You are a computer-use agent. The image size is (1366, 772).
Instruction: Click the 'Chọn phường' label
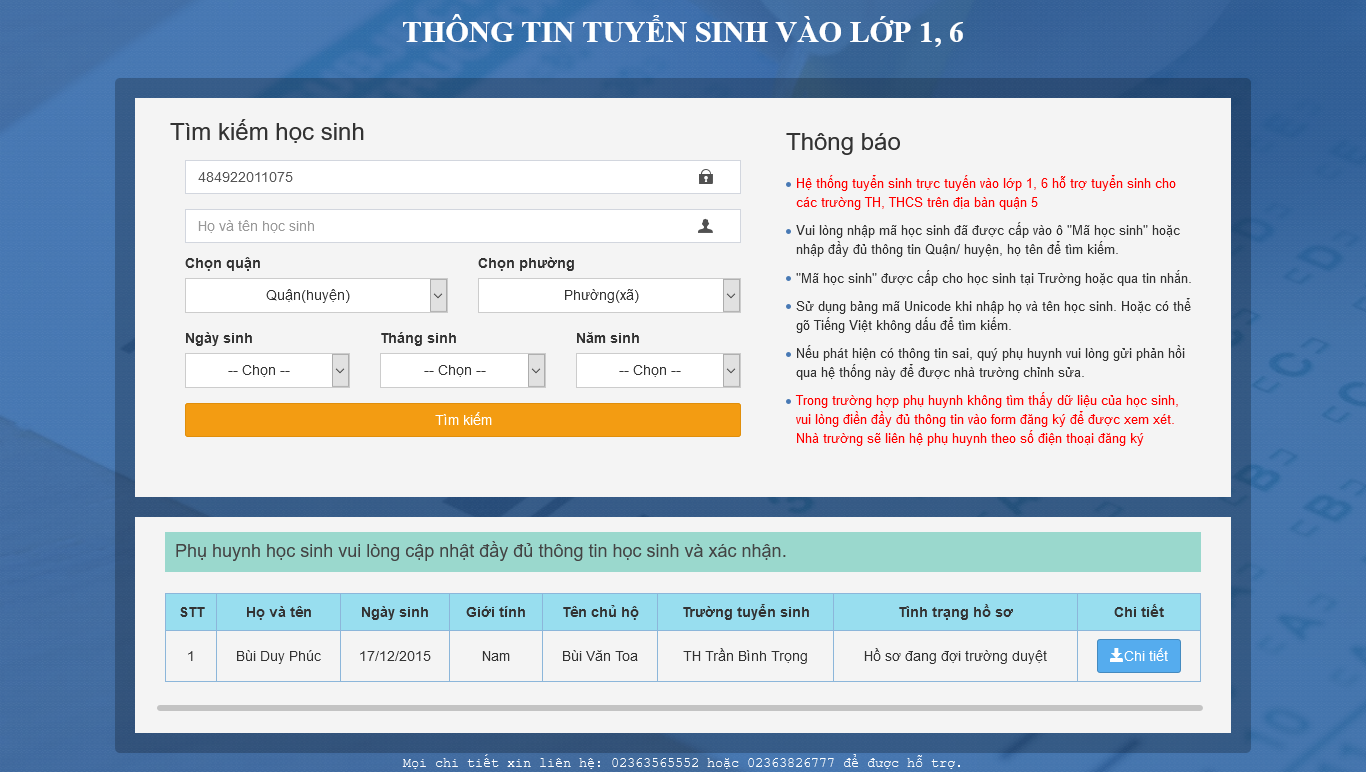pyautogui.click(x=526, y=263)
